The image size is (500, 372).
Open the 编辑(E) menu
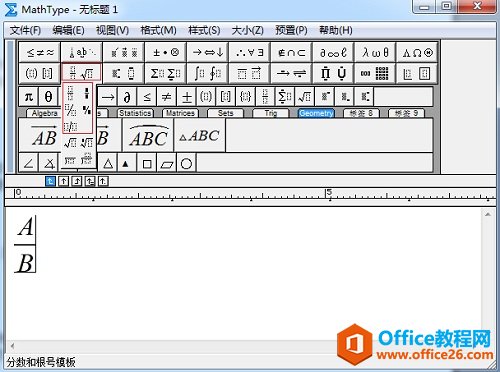(68, 30)
